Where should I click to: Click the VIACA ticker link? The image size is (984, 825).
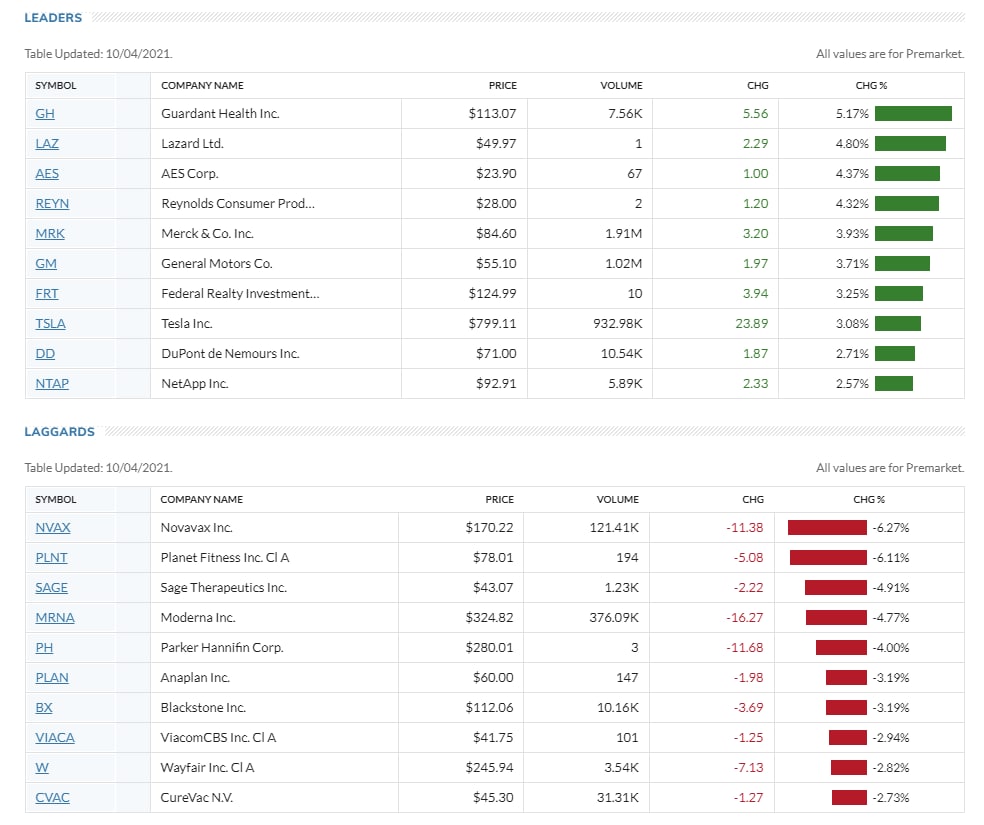point(55,738)
